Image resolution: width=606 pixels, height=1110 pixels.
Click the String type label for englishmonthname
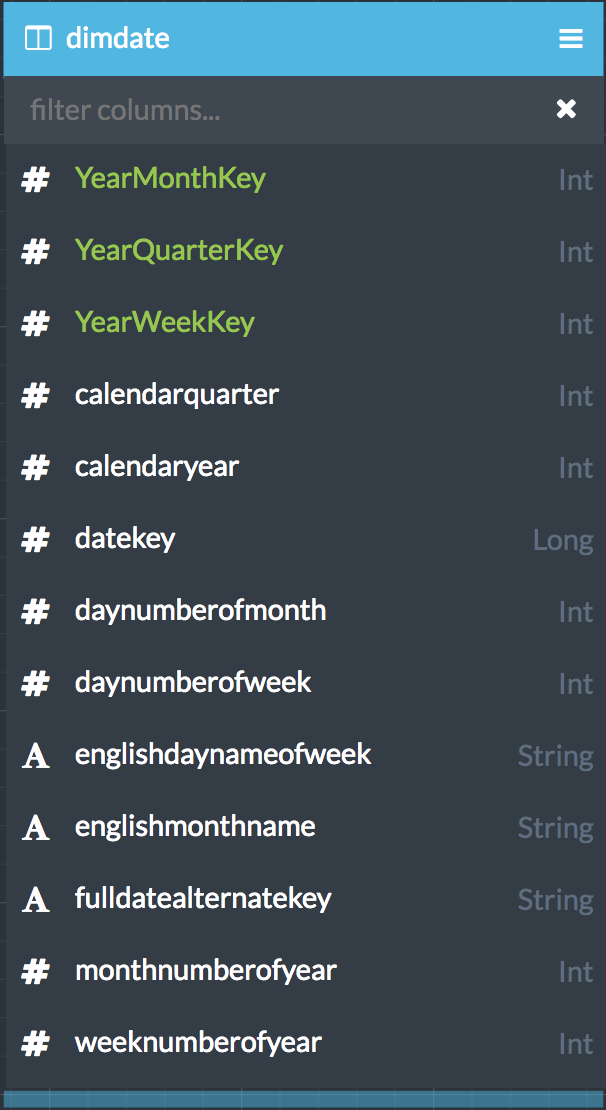tap(556, 829)
